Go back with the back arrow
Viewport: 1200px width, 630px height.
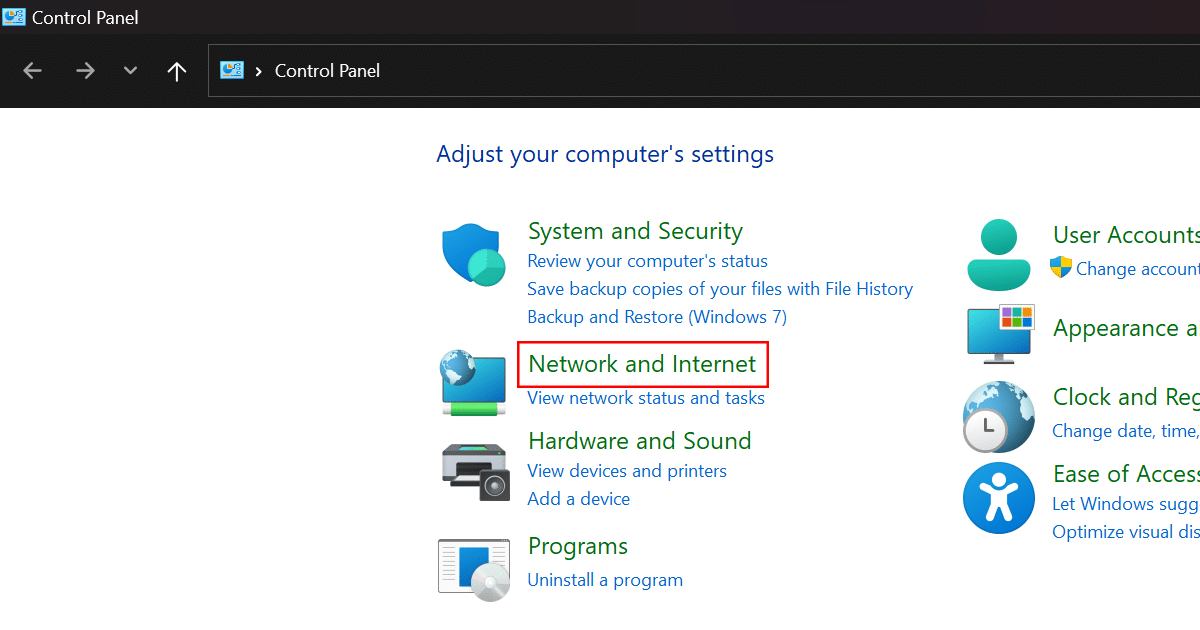coord(33,71)
